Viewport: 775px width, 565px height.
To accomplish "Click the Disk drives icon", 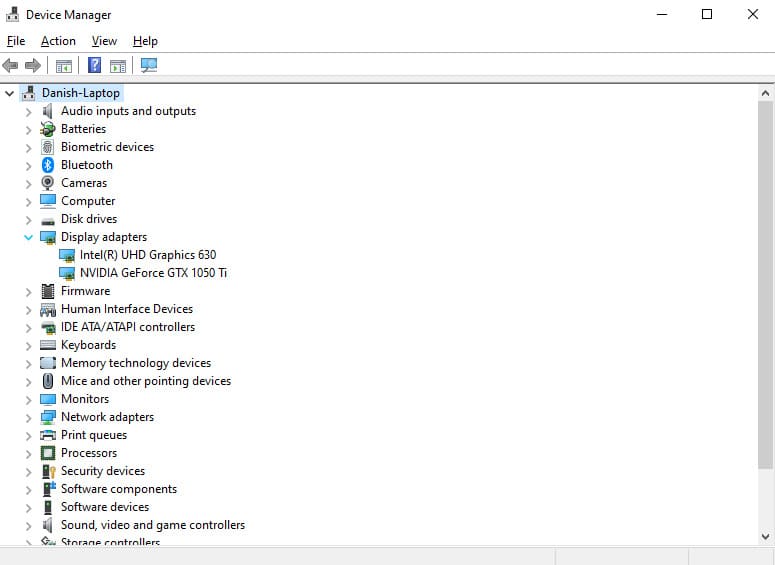I will coord(48,220).
